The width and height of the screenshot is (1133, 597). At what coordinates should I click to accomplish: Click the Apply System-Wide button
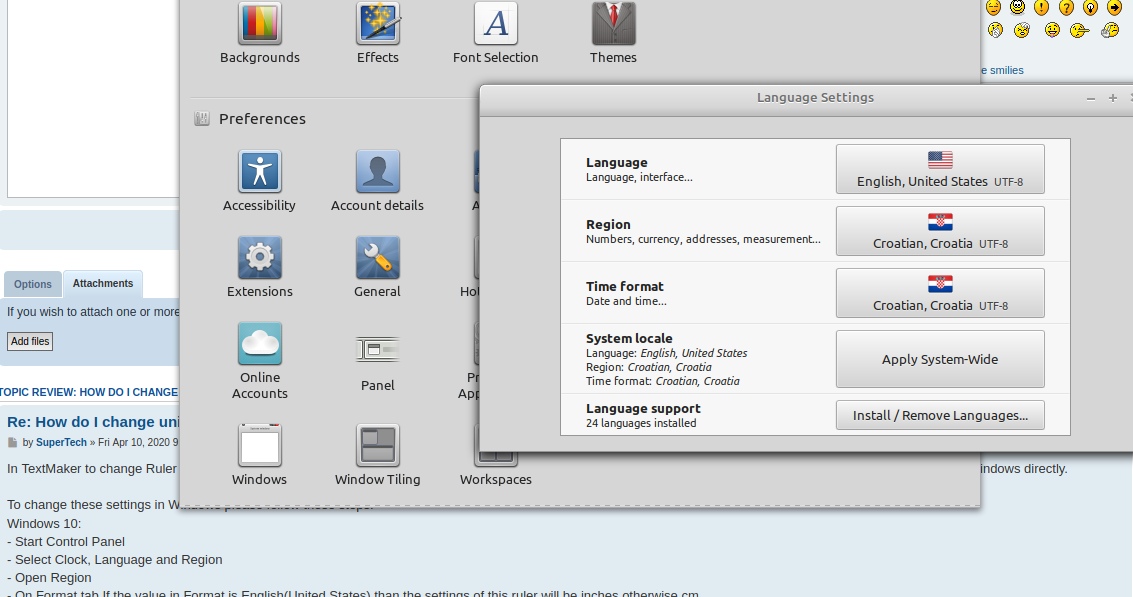[940, 359]
